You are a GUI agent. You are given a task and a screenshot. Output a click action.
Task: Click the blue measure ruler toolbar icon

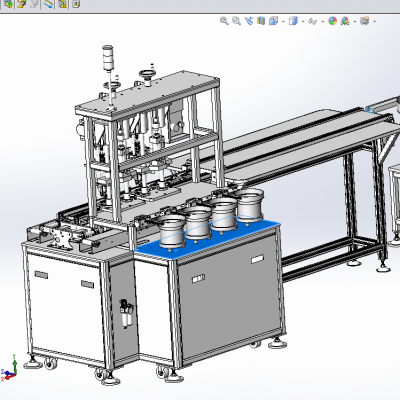(48, 4)
